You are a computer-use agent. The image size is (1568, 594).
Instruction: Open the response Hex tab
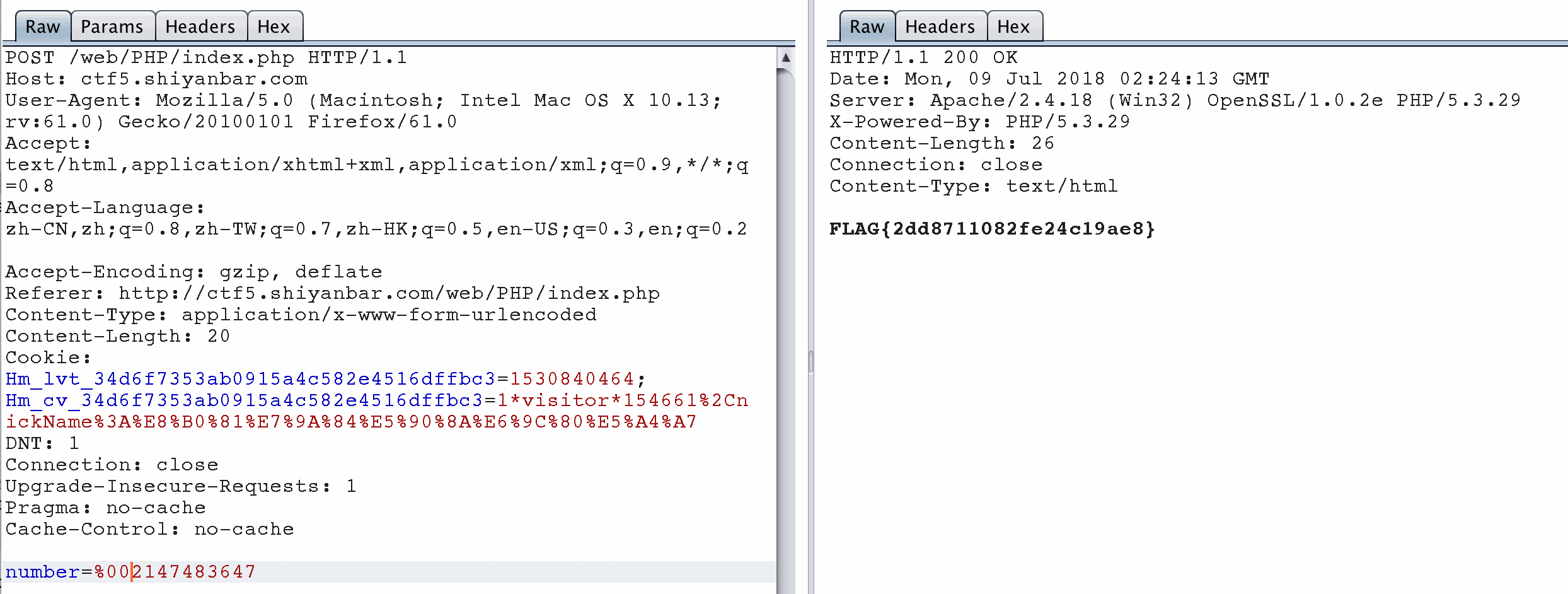click(1014, 26)
